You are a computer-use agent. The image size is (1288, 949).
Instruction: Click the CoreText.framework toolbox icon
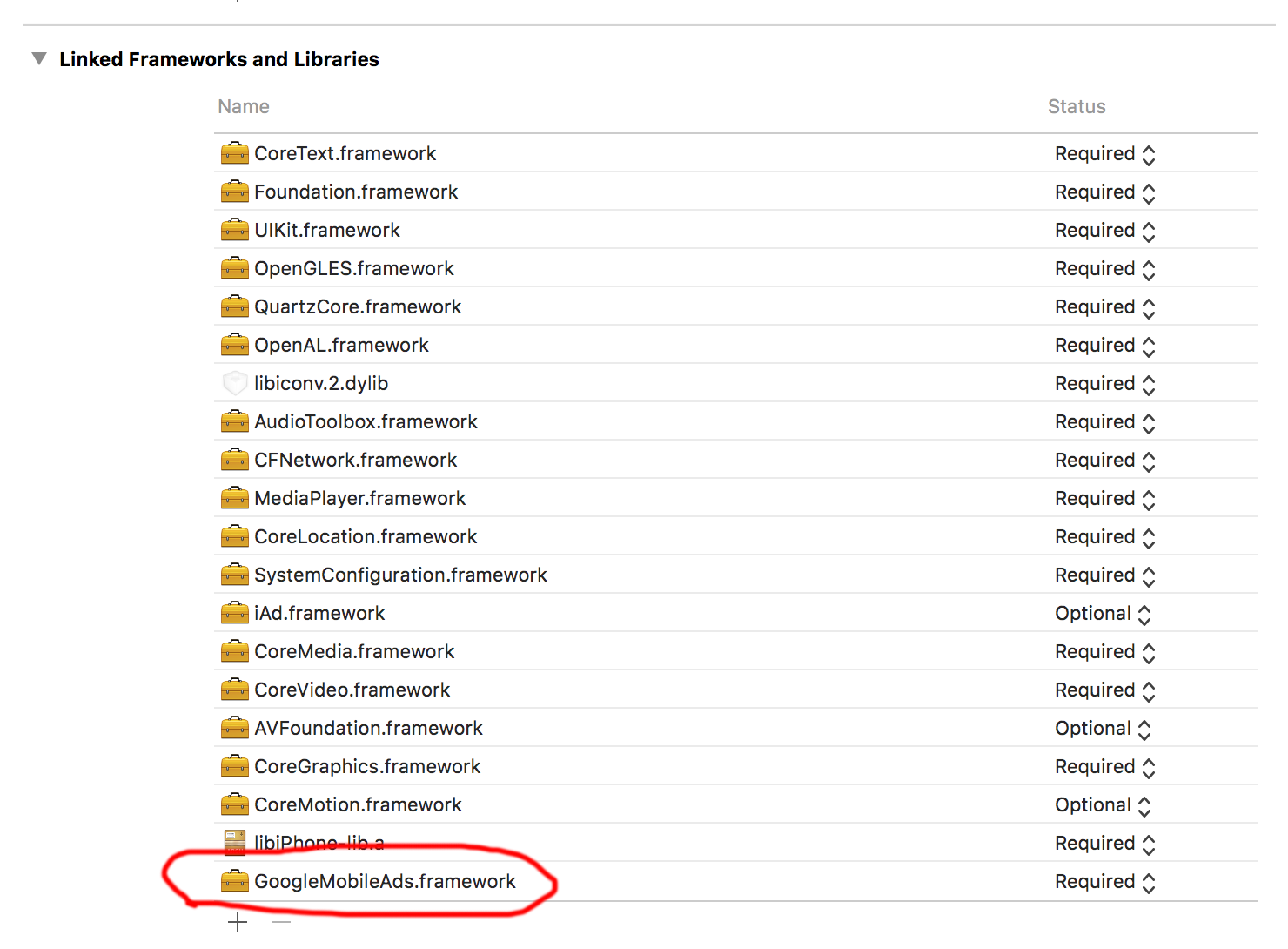tap(234, 153)
